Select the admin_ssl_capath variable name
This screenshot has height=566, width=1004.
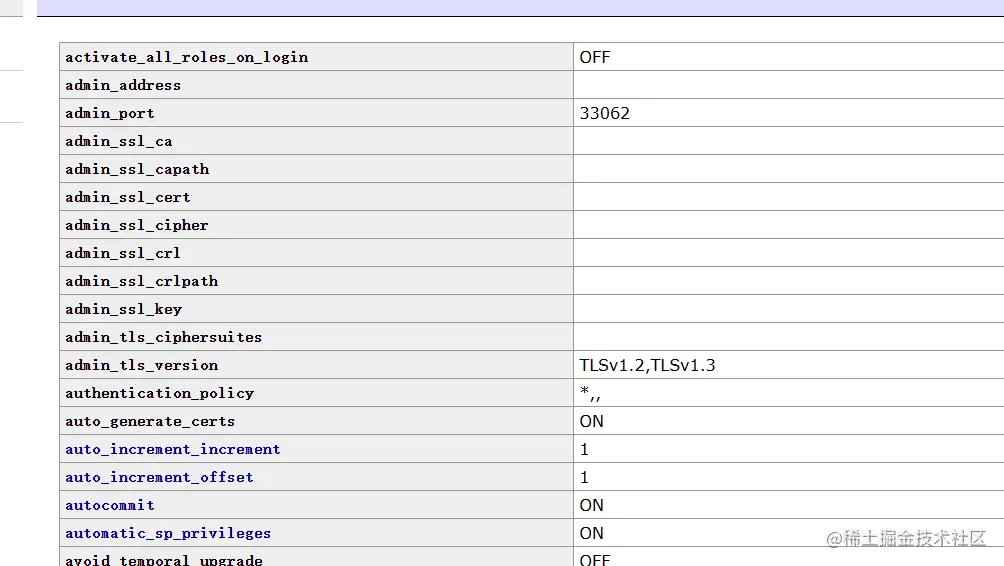[x=137, y=169]
